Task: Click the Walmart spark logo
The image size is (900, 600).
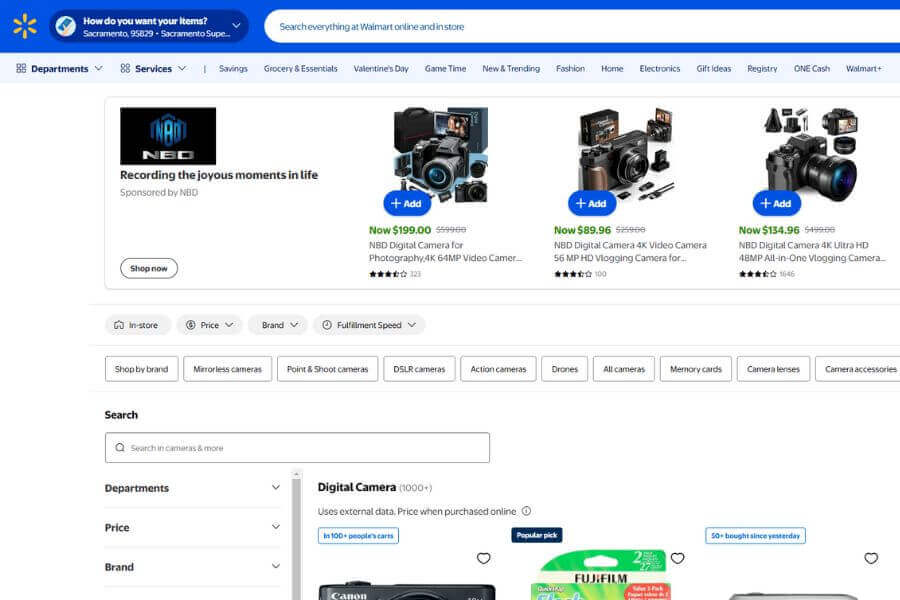Action: tap(25, 26)
